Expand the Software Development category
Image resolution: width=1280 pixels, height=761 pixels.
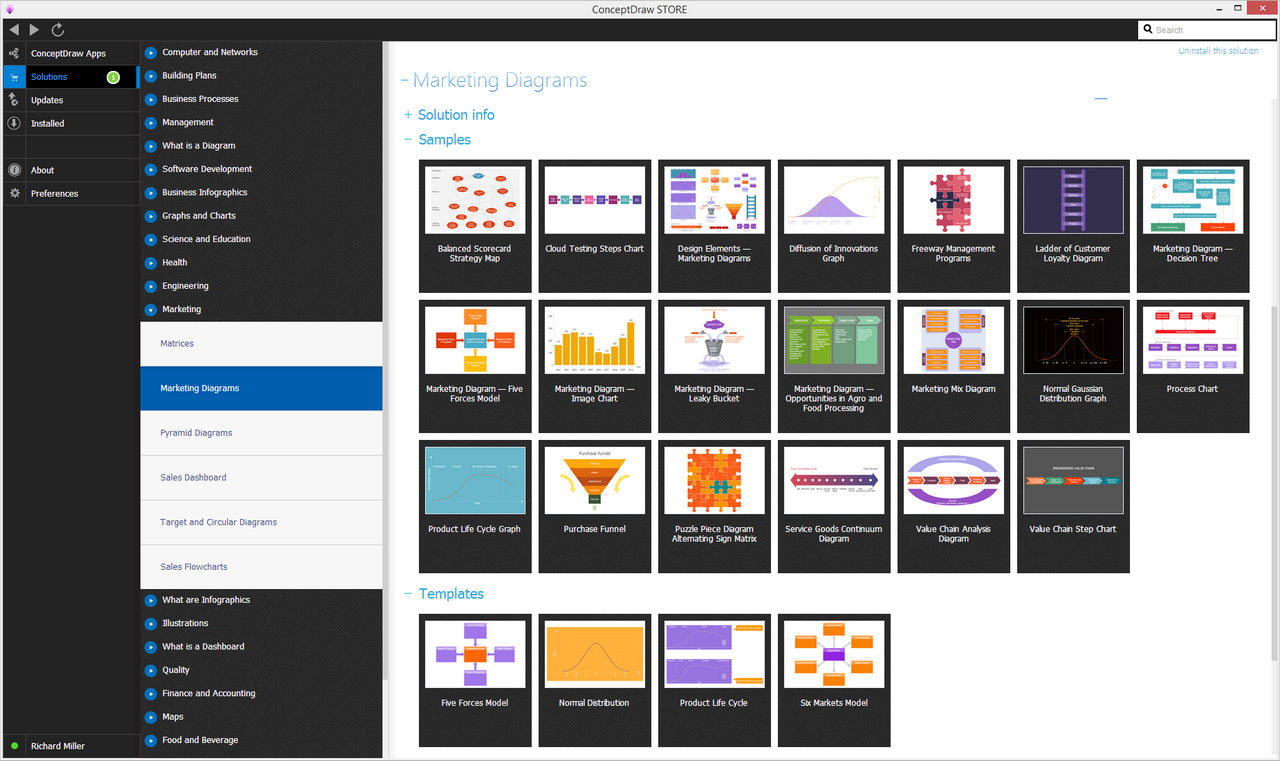151,169
